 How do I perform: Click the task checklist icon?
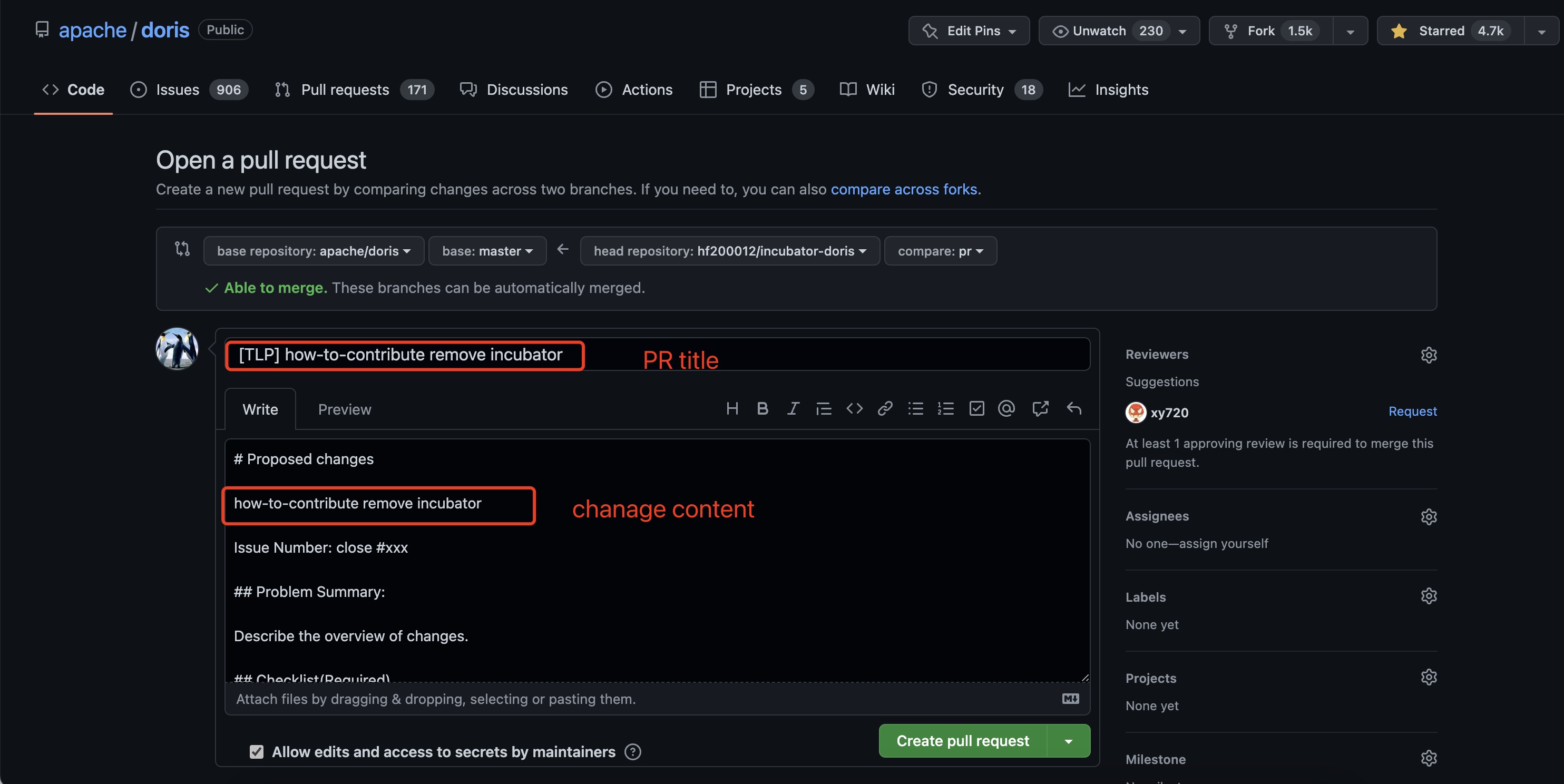tap(976, 408)
